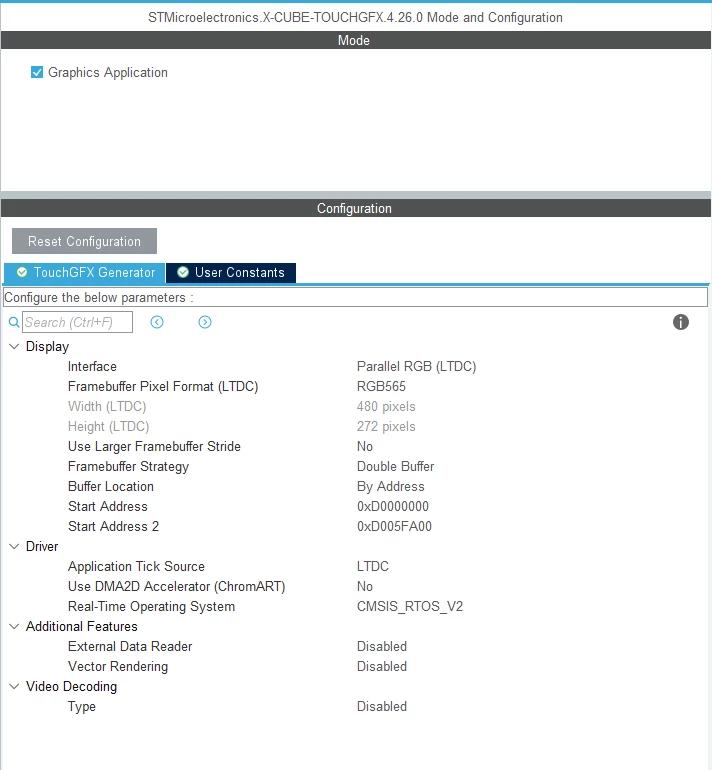Select the Start Address 2 label
The image size is (712, 770).
pos(113,526)
